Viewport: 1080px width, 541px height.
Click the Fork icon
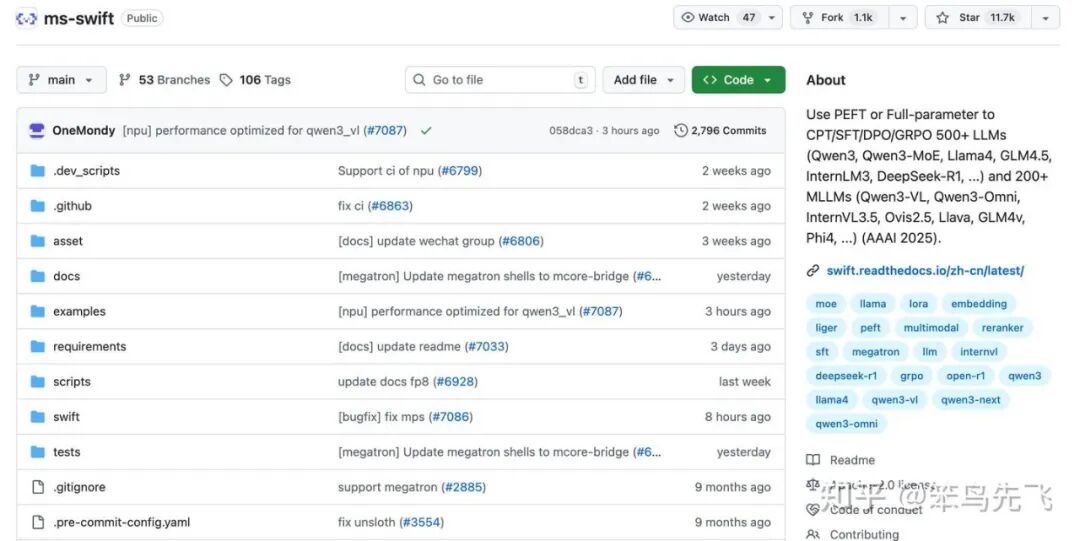point(808,18)
